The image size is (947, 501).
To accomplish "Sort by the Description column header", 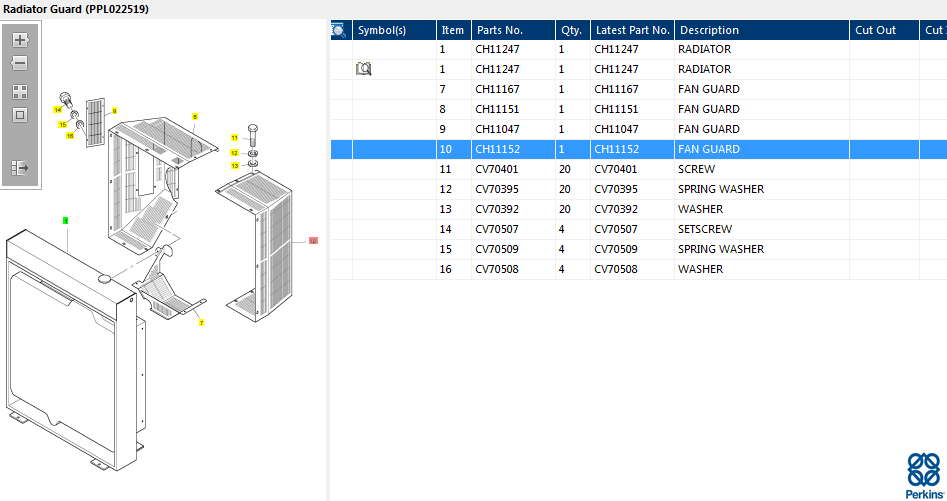I will coord(760,30).
